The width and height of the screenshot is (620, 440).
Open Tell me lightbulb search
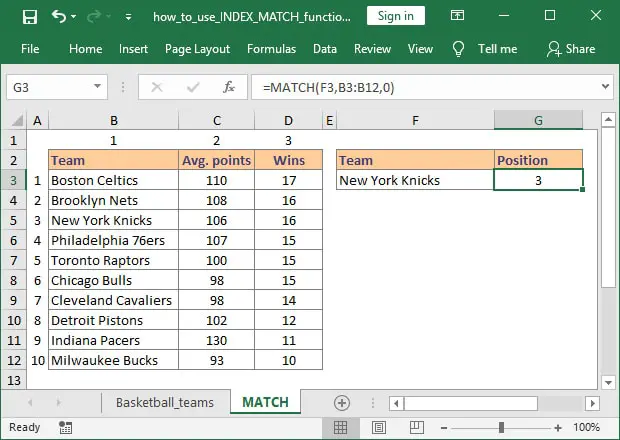(458, 49)
